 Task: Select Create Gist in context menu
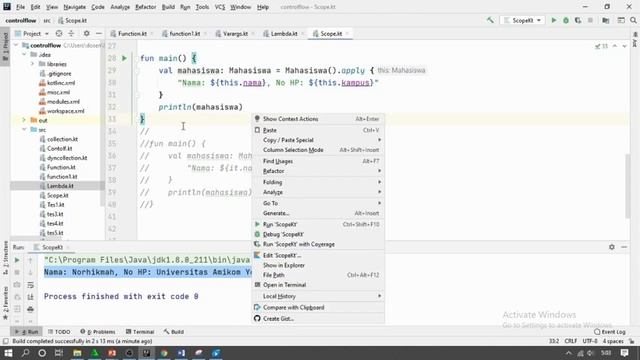click(x=318, y=318)
